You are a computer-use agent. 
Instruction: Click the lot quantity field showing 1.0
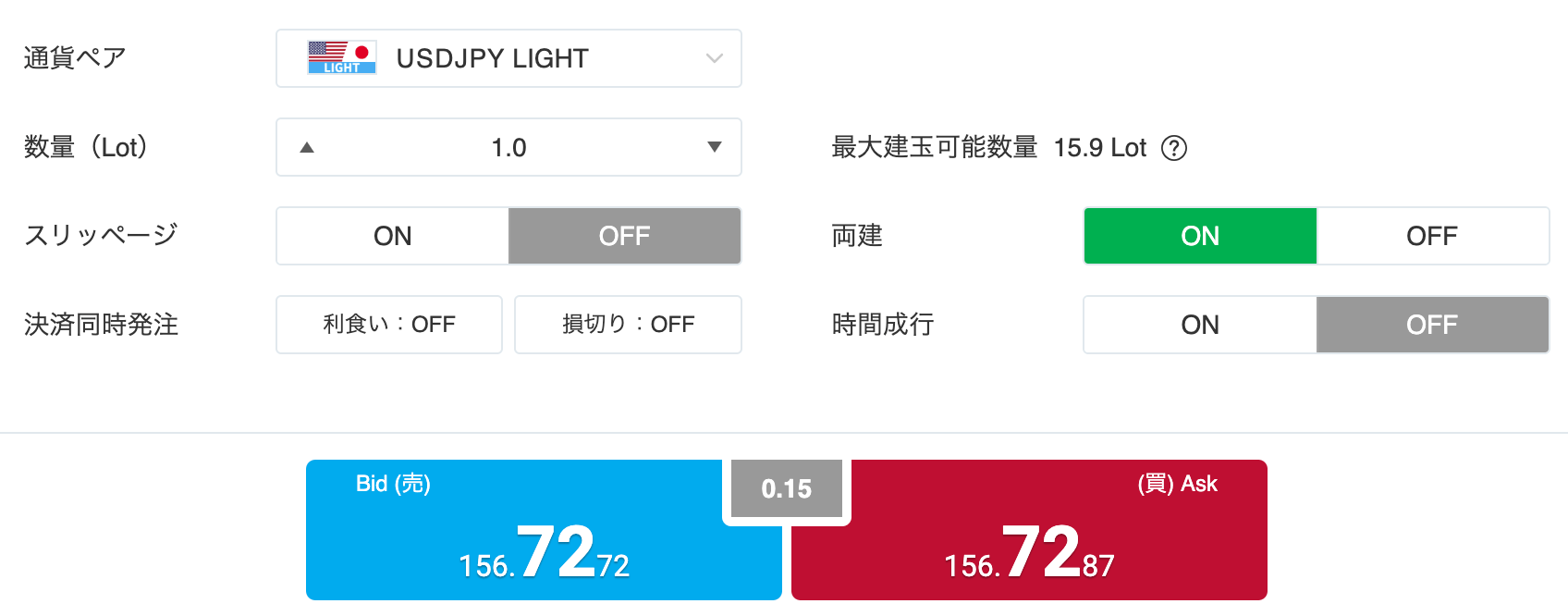tap(508, 148)
